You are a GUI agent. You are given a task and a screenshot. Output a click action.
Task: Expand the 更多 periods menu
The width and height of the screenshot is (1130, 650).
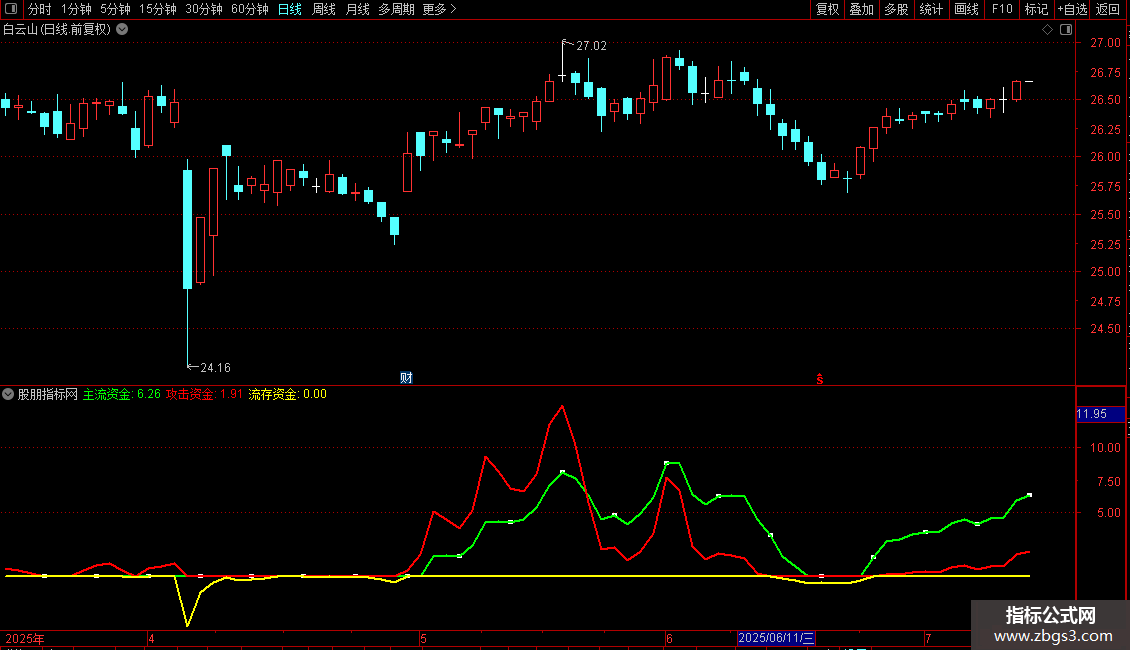[440, 9]
